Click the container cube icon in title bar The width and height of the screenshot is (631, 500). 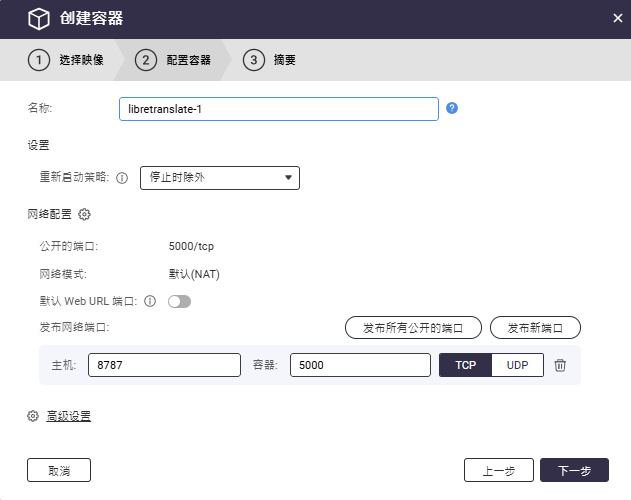click(x=38, y=19)
